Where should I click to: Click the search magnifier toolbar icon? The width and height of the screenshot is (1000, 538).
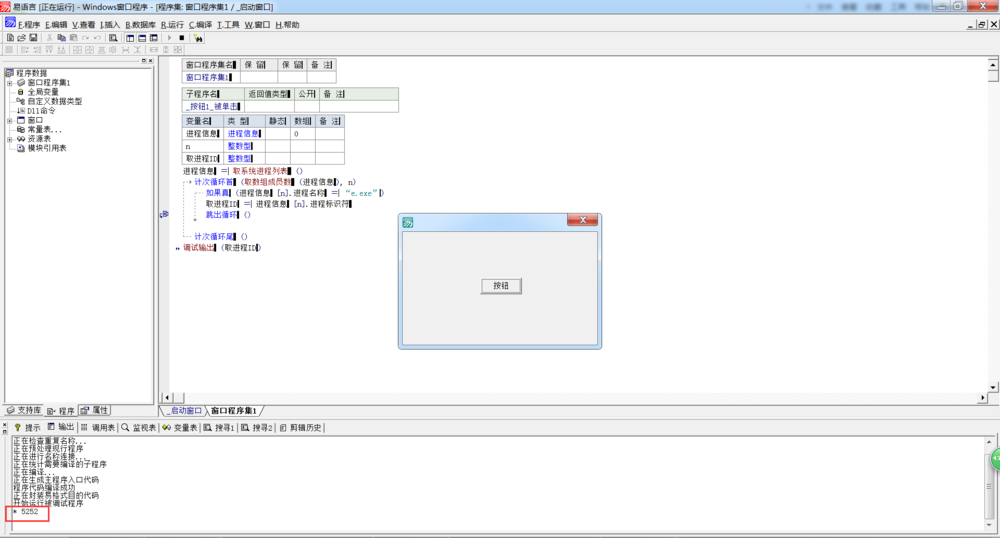point(113,38)
